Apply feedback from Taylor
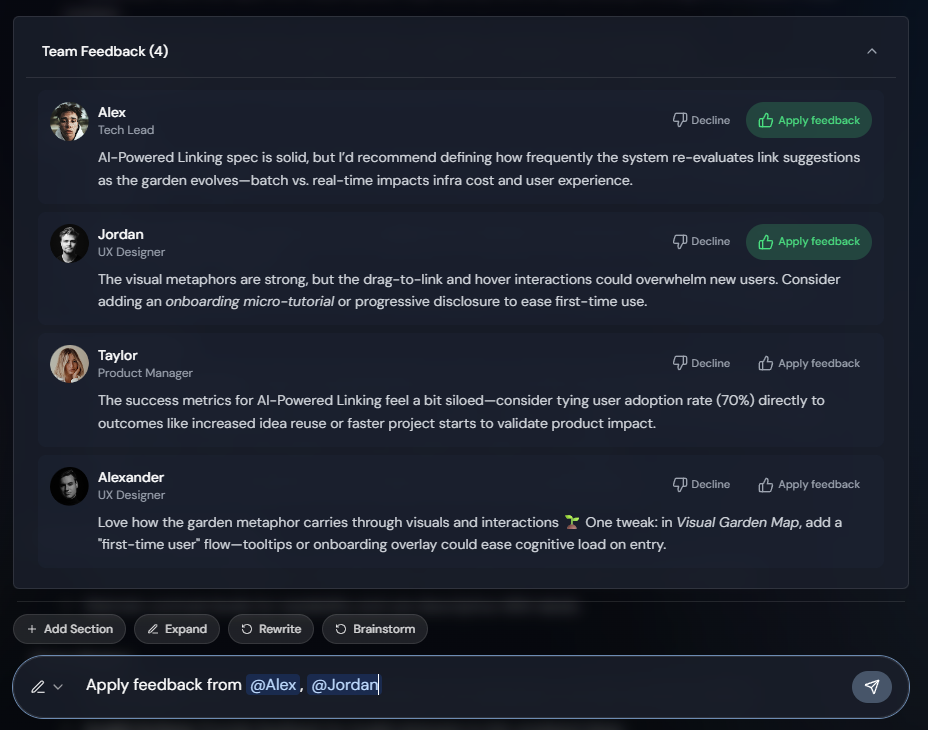Image resolution: width=928 pixels, height=730 pixels. point(809,363)
